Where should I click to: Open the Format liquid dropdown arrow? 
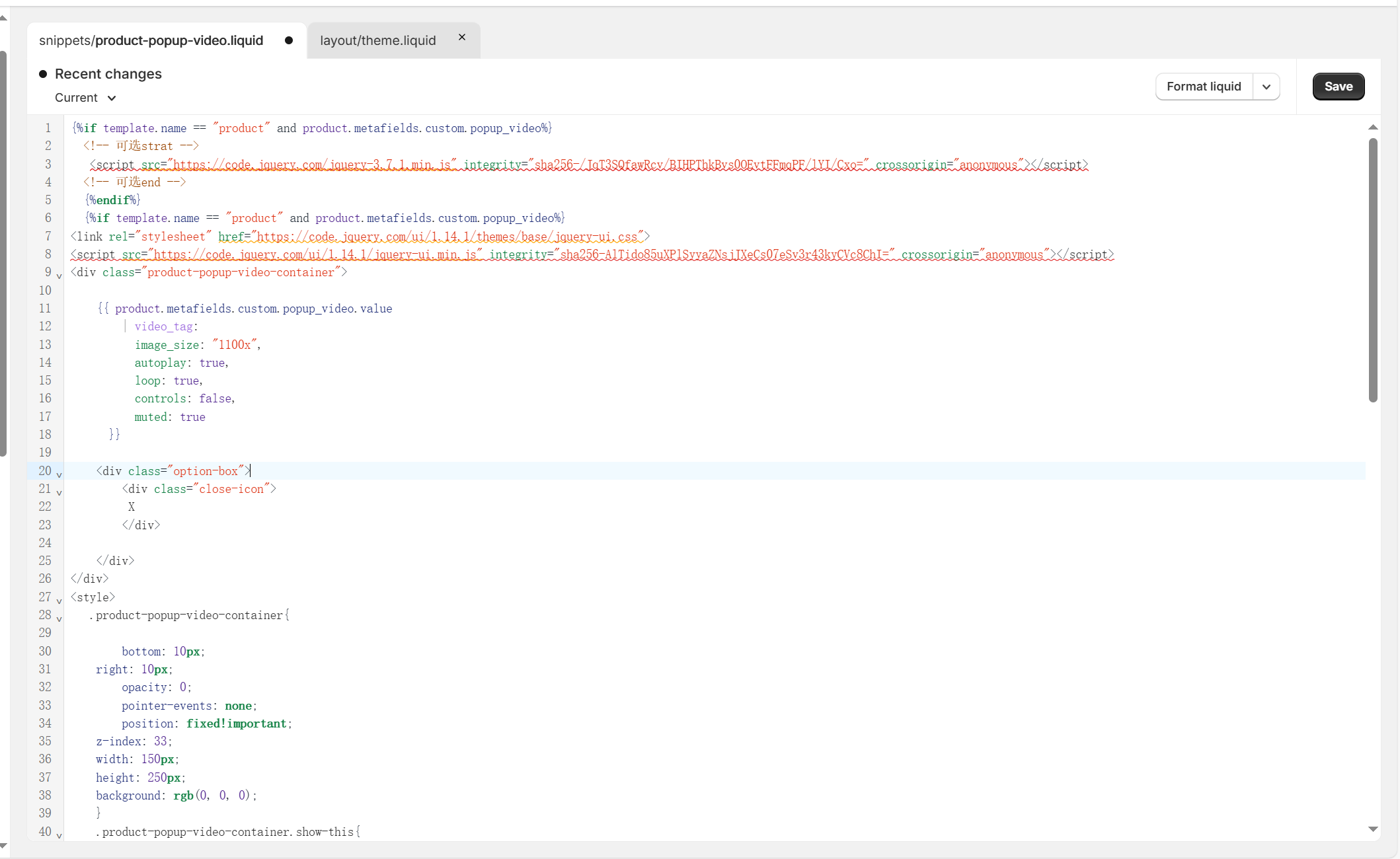click(1266, 87)
